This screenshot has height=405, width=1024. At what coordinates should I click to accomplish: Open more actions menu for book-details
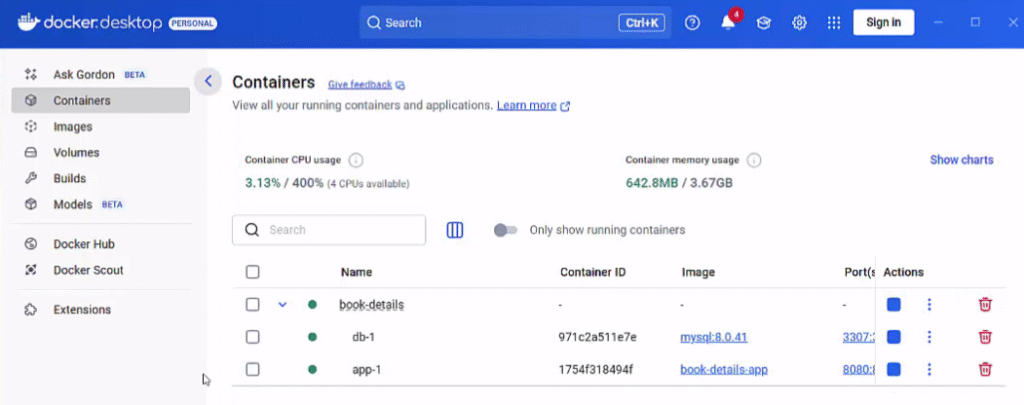point(929,304)
